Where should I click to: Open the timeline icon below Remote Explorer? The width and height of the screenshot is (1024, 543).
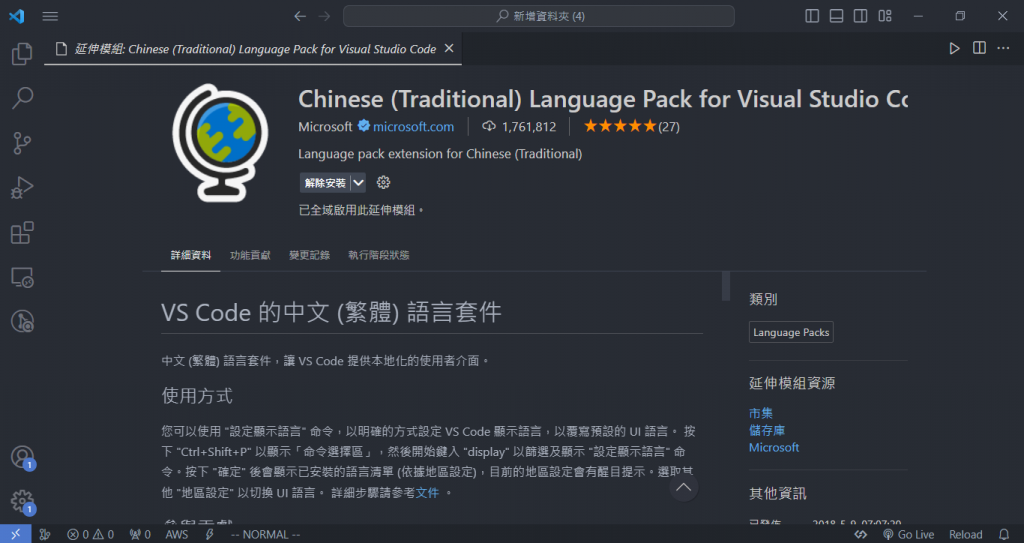point(22,321)
